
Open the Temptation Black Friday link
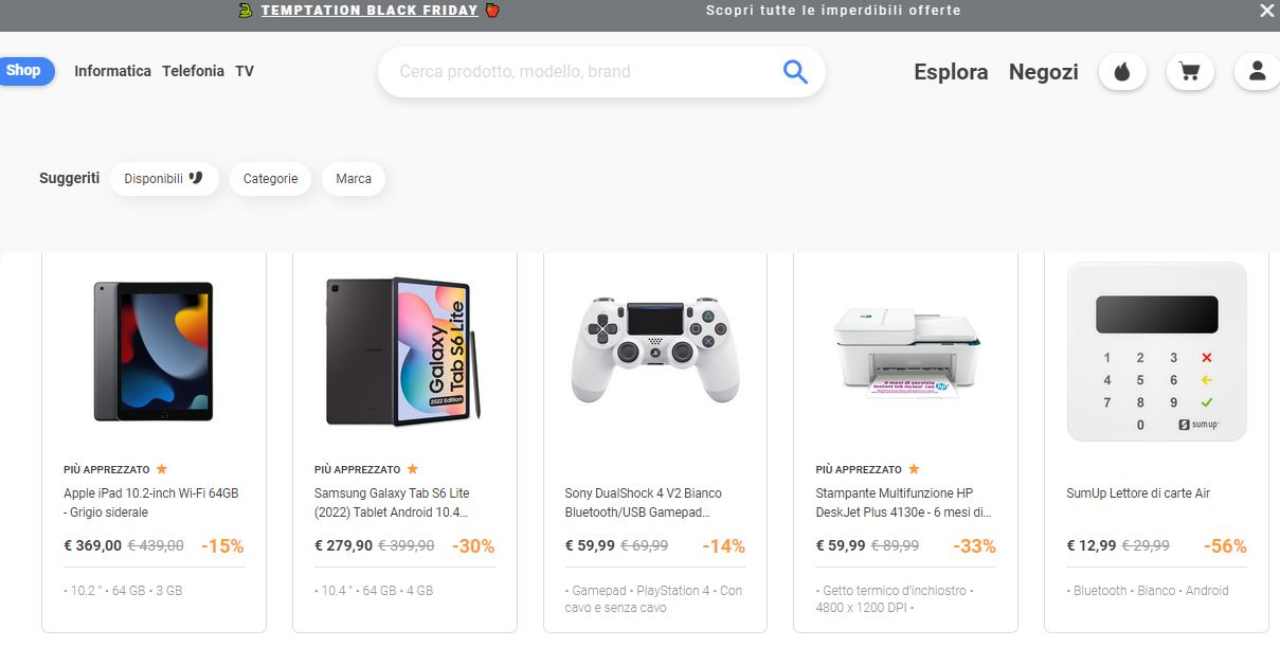[x=369, y=11]
